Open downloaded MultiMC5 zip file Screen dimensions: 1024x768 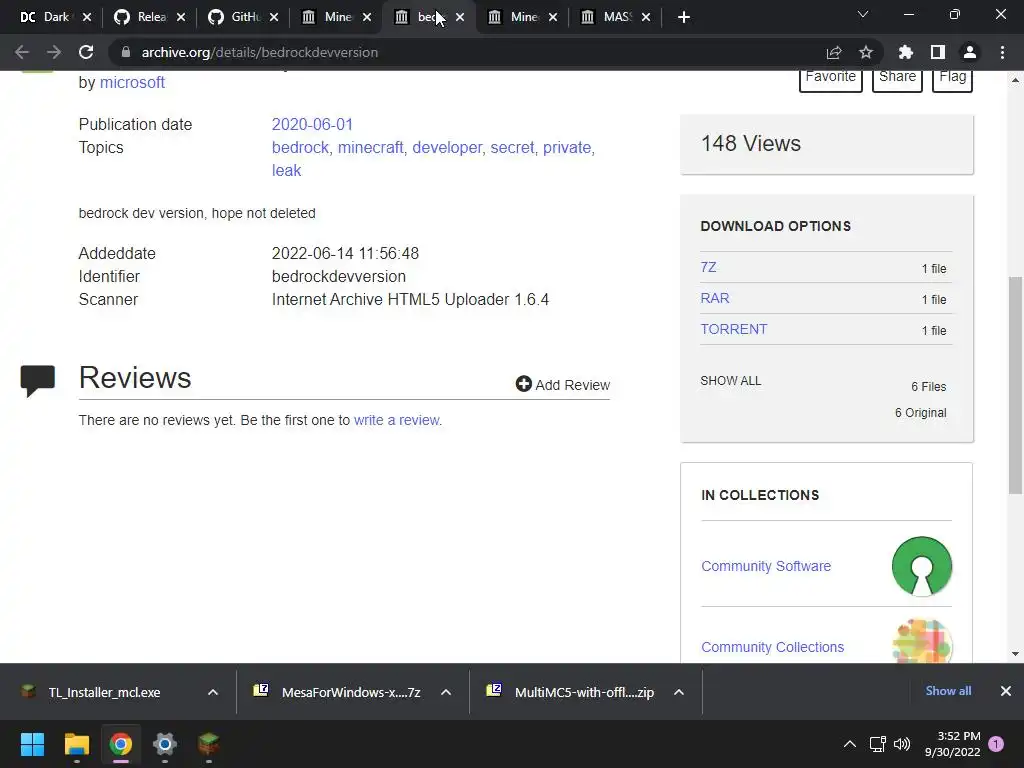(x=584, y=692)
